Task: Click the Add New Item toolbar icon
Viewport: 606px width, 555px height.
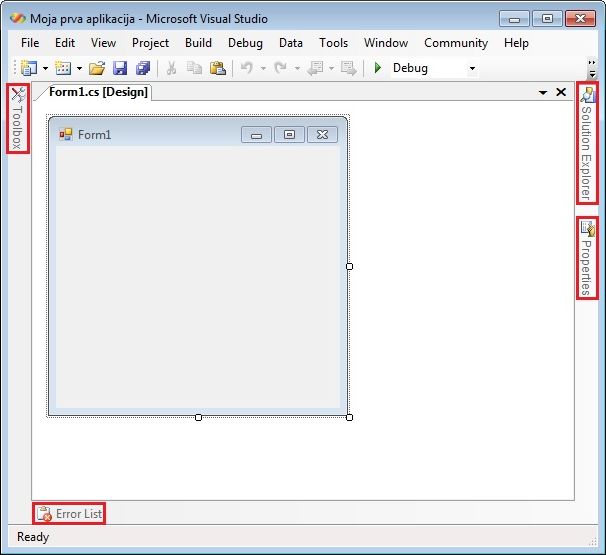Action: point(63,68)
